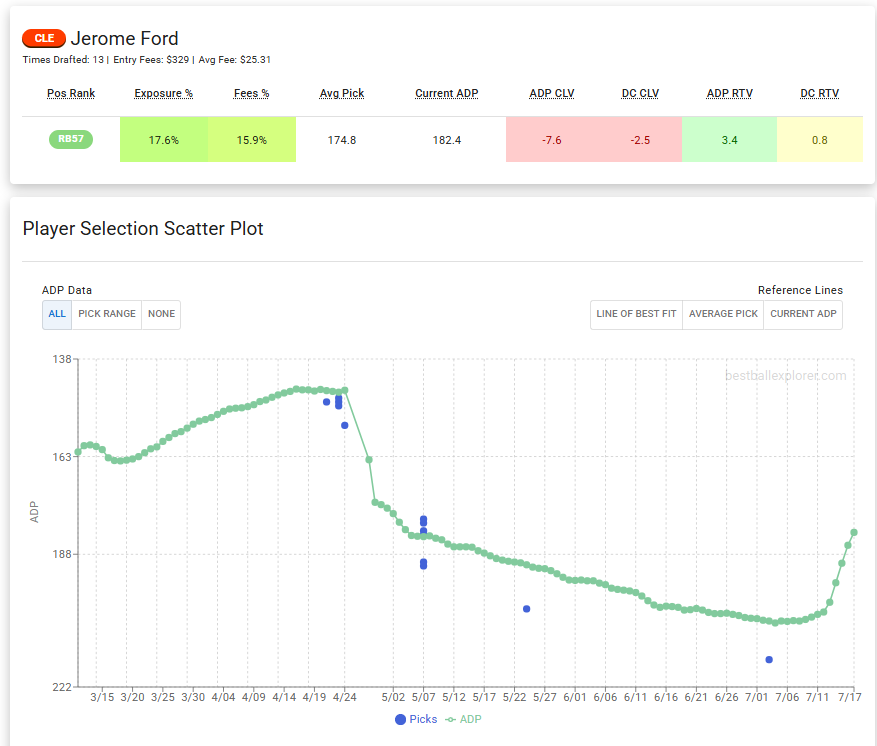This screenshot has width=877, height=746.
Task: Switch ADP Data to PICK RANGE
Action: click(106, 314)
